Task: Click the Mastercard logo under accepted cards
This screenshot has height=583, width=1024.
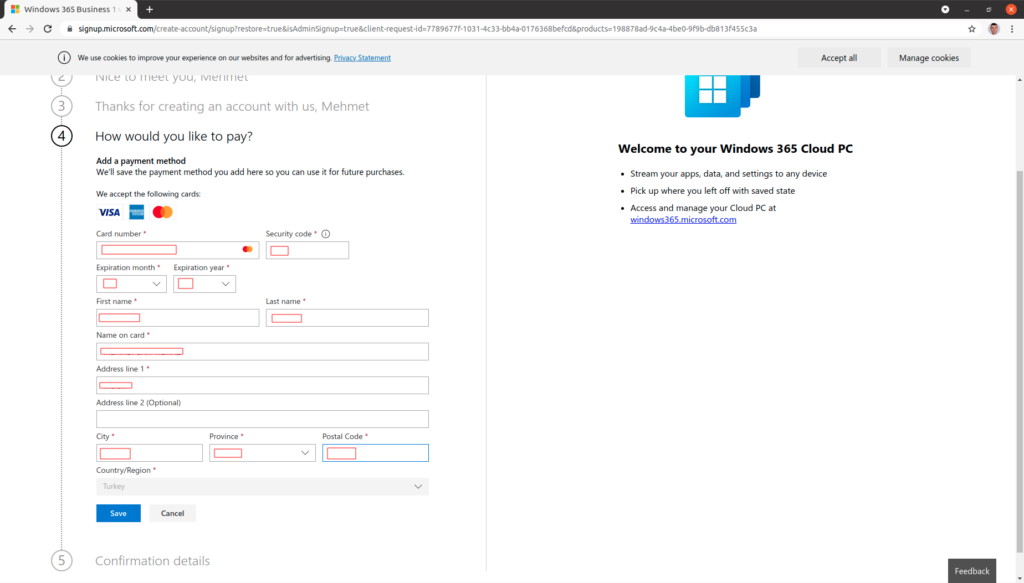Action: point(163,212)
